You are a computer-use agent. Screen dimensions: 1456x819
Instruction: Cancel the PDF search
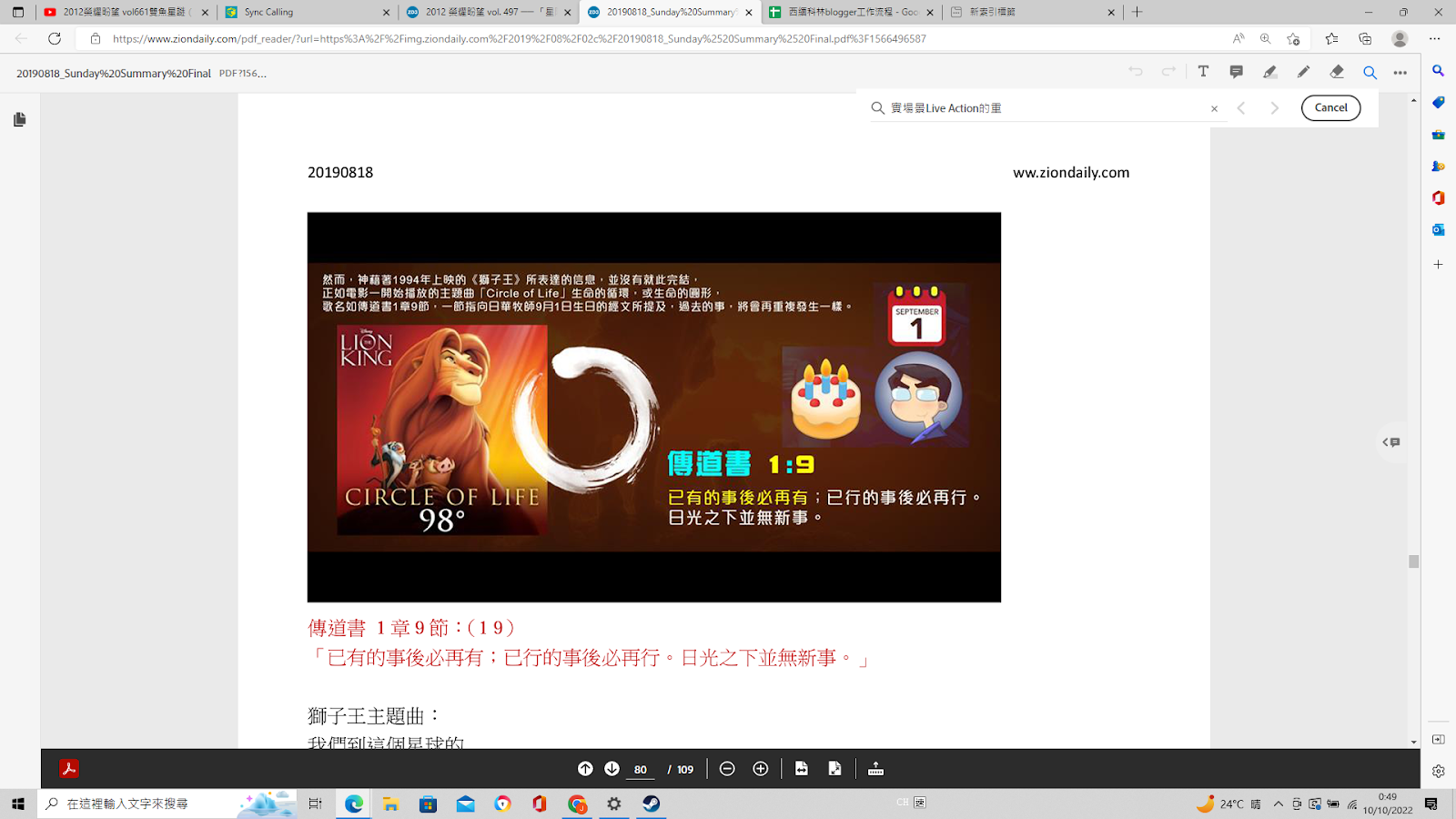1330,107
